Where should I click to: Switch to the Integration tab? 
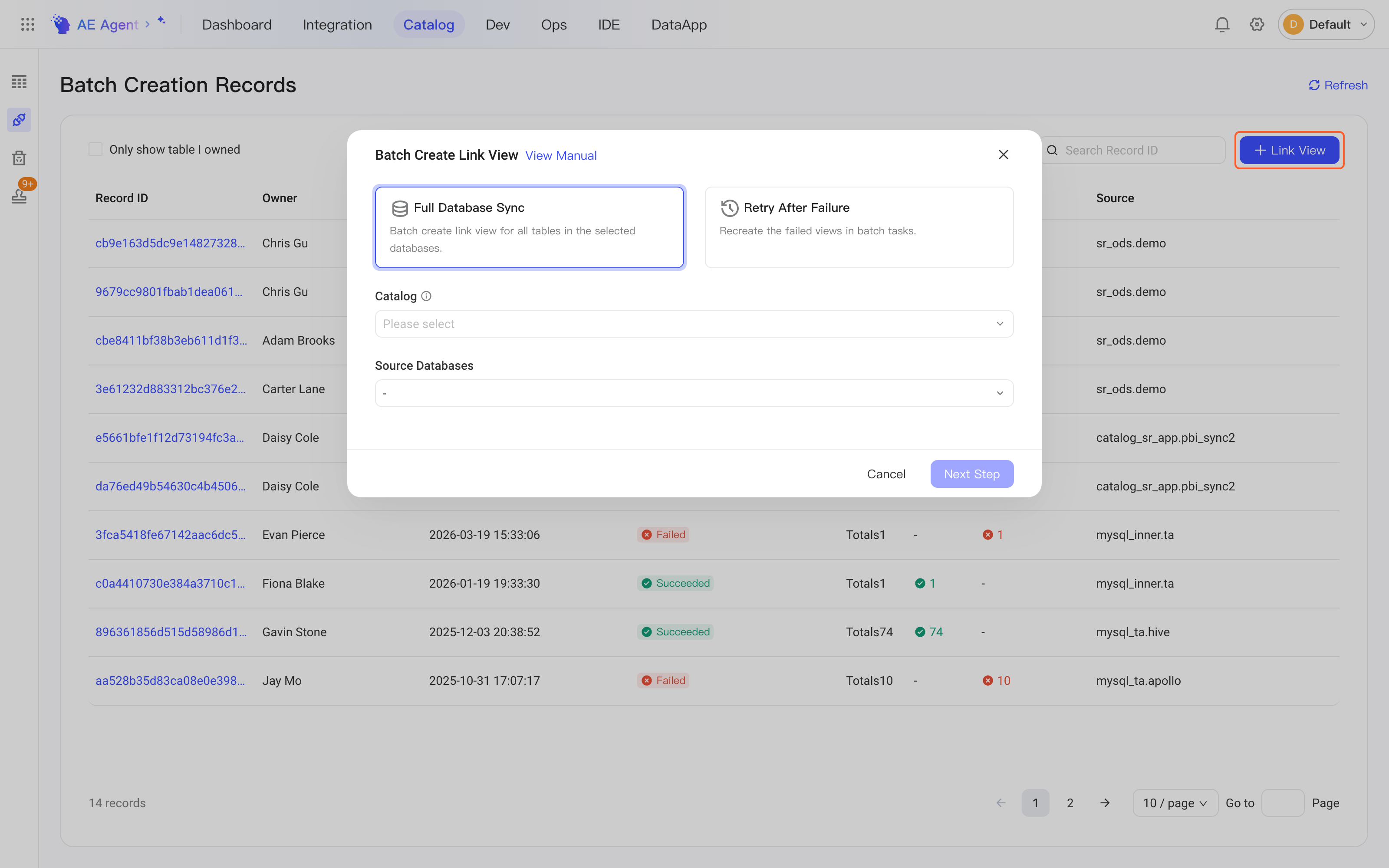click(337, 24)
